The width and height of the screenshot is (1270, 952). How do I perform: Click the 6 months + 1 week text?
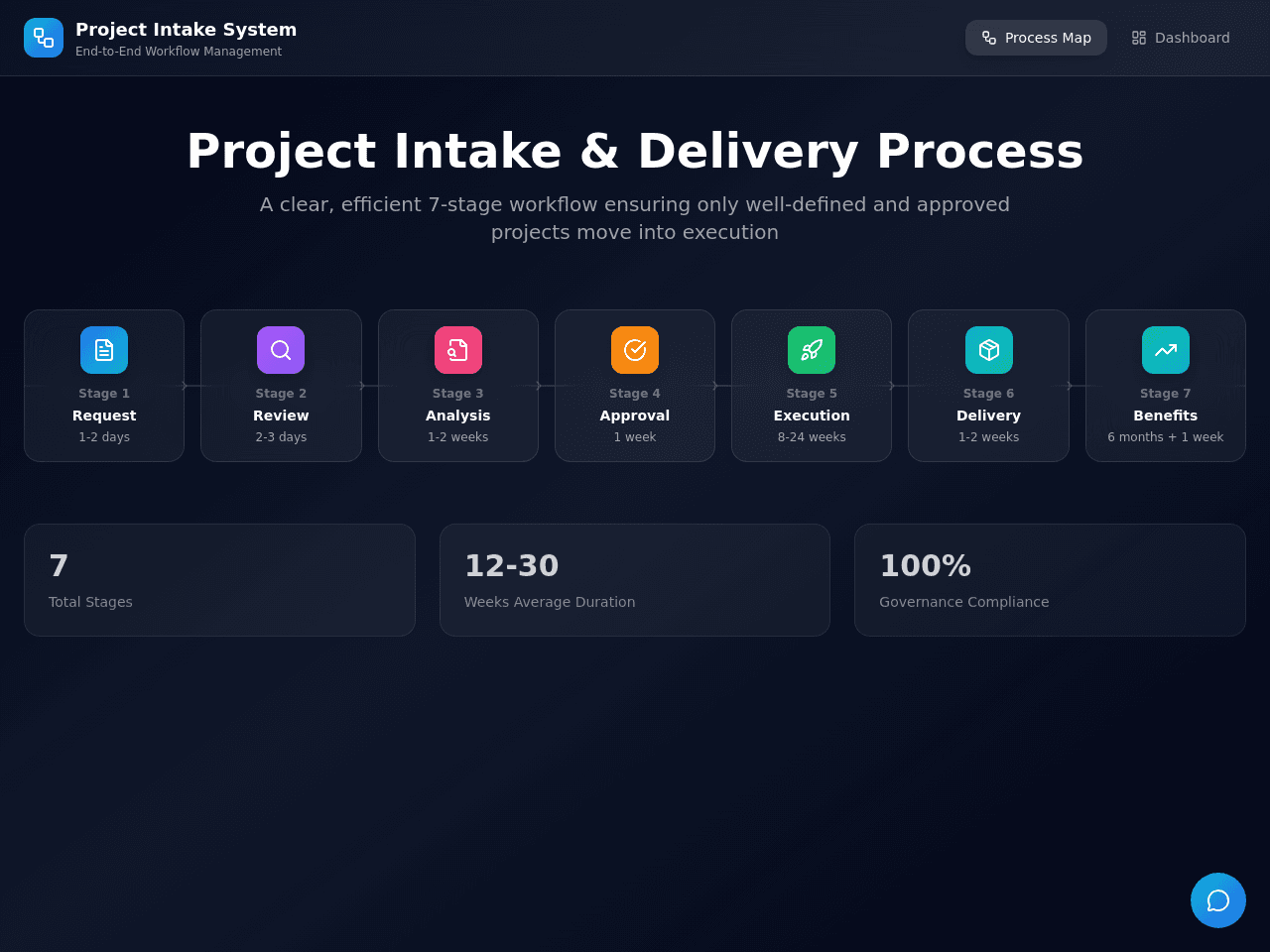(1166, 437)
